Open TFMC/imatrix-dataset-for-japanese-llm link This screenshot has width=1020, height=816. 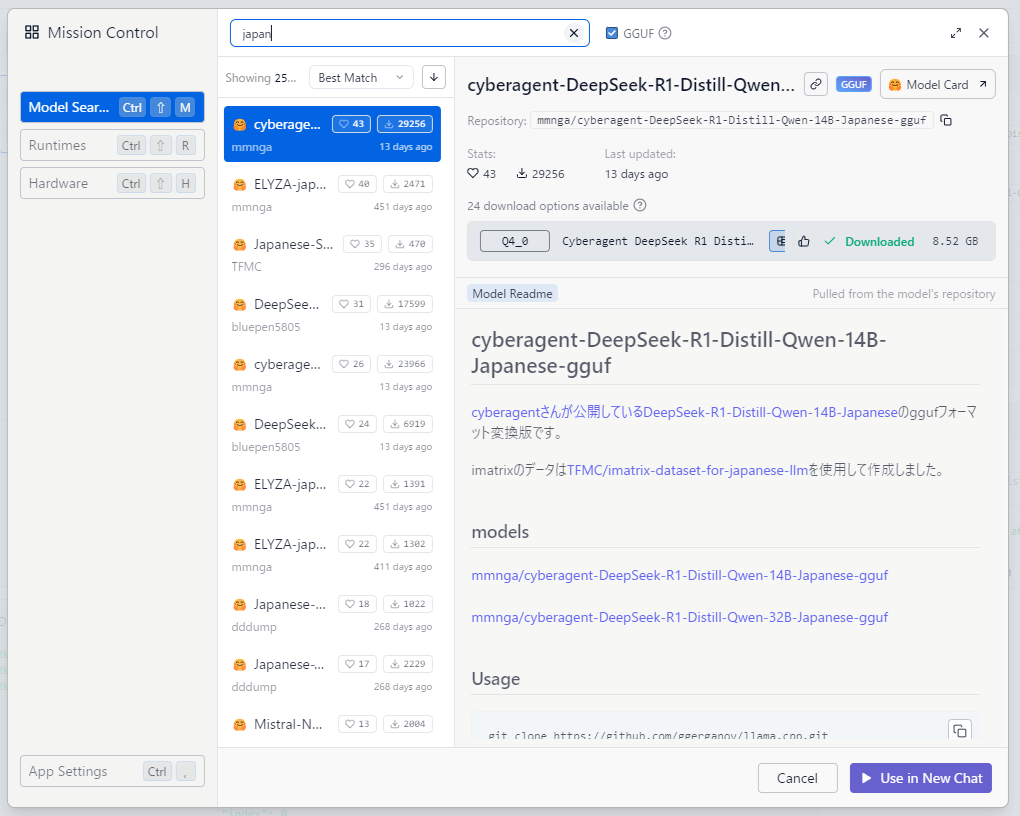point(687,470)
